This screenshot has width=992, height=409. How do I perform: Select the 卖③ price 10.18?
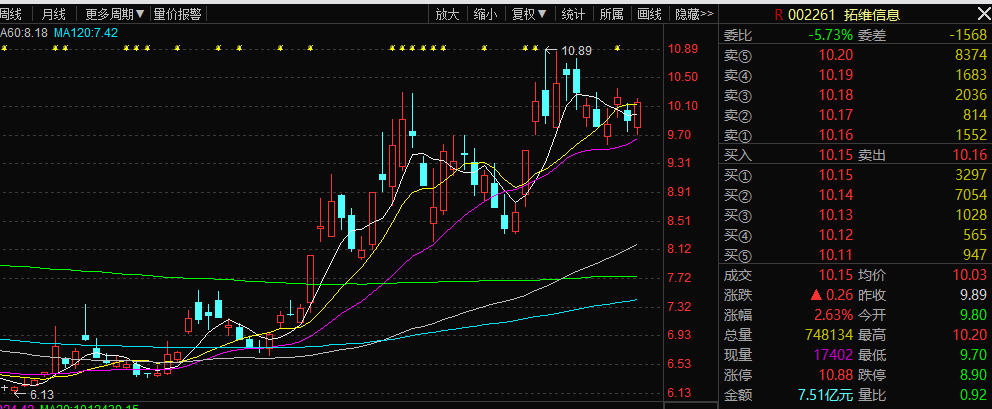[x=836, y=95]
